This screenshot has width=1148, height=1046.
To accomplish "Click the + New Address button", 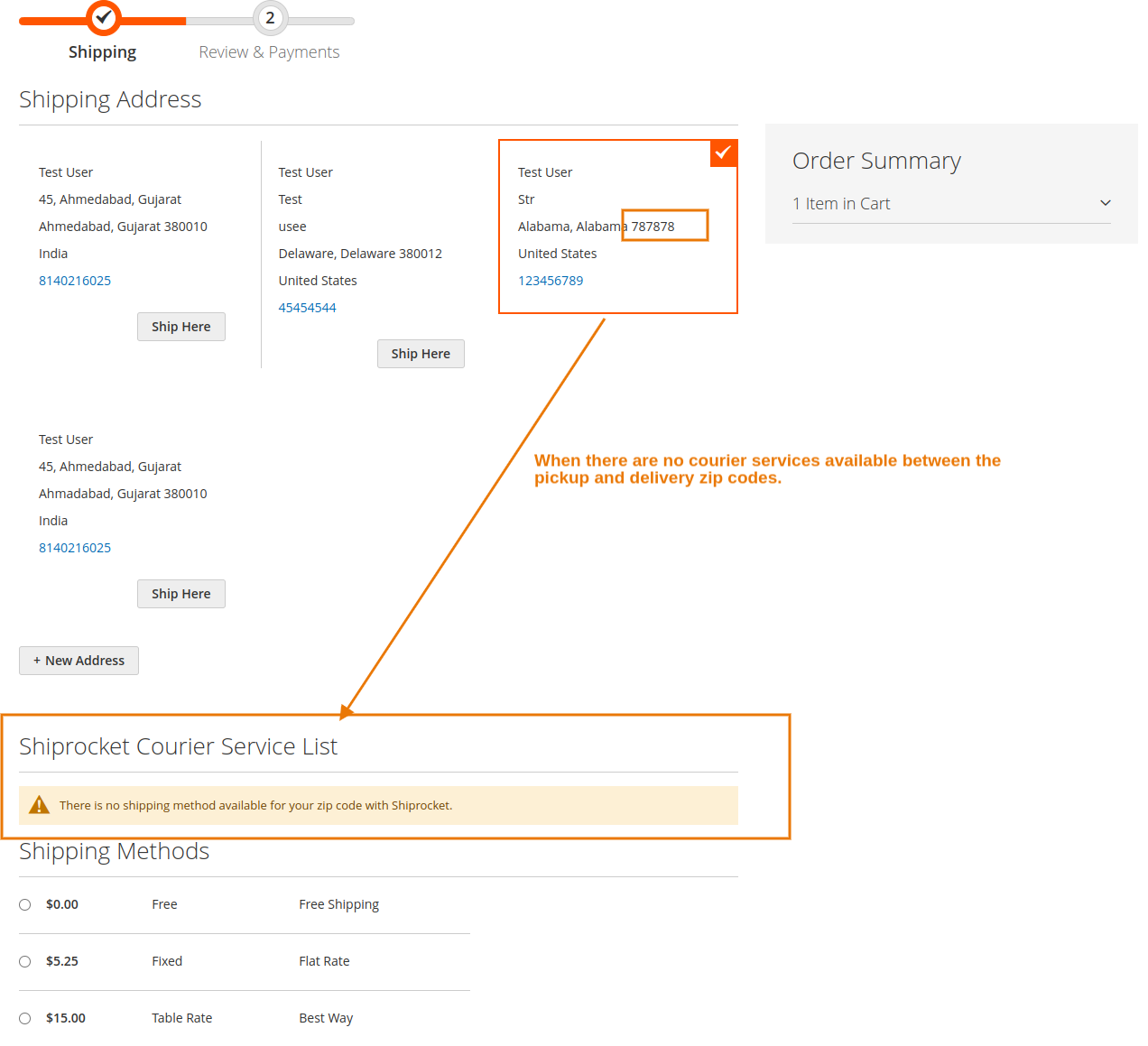I will click(79, 660).
